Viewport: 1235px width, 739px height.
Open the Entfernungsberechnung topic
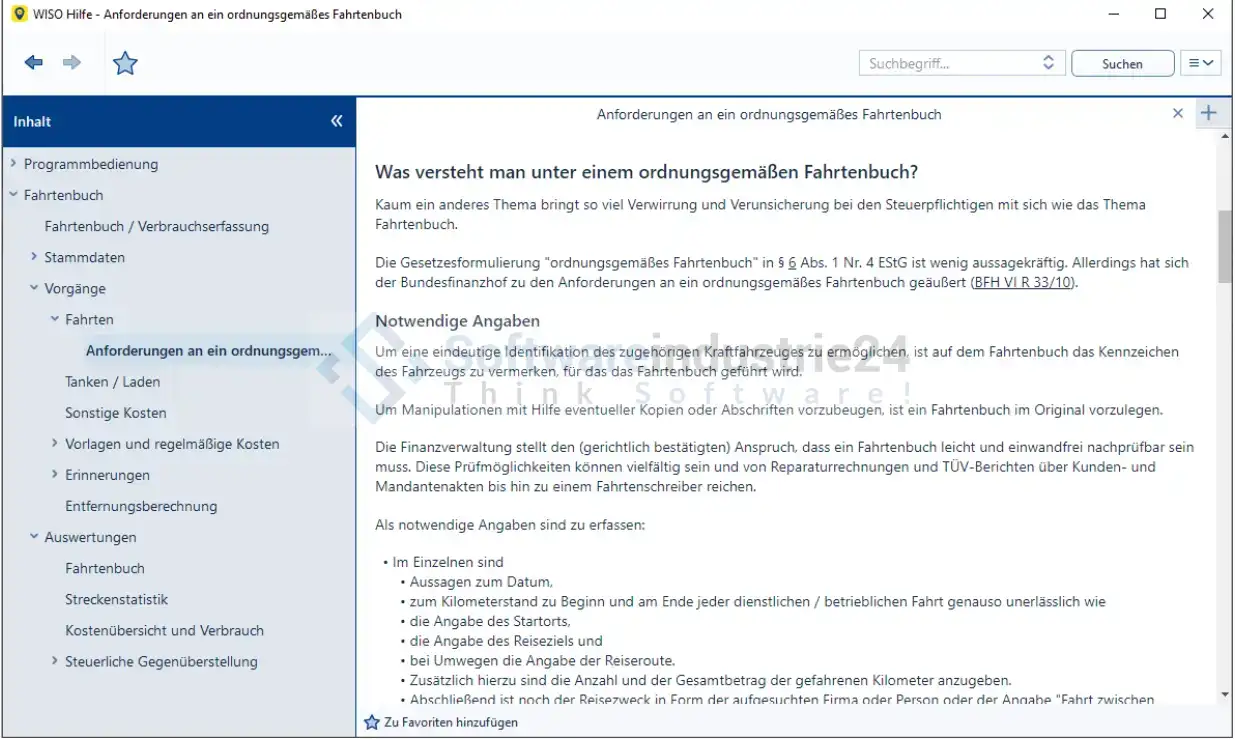tap(141, 506)
